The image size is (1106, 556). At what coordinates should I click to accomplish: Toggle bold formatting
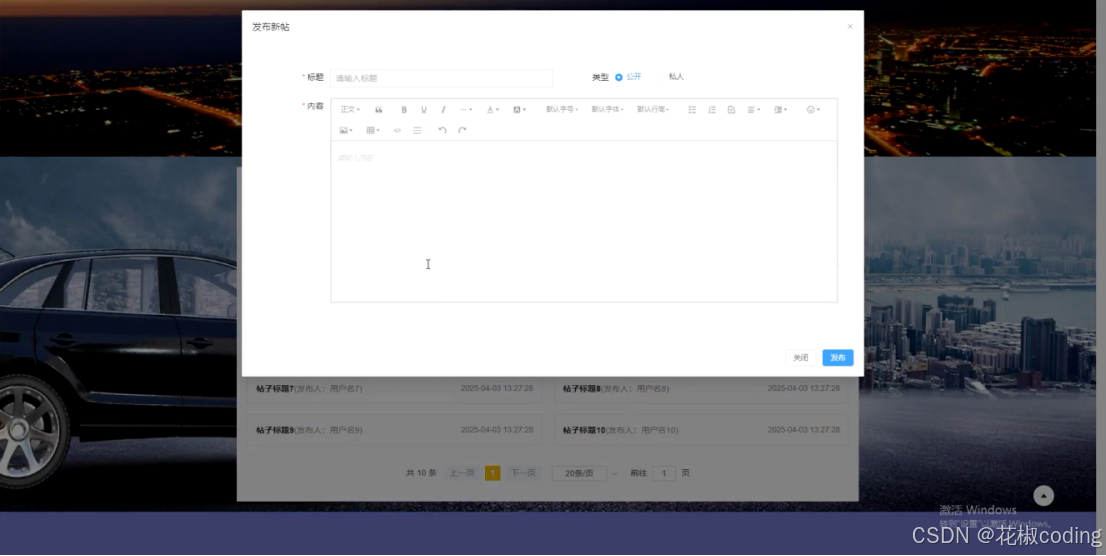coord(404,109)
